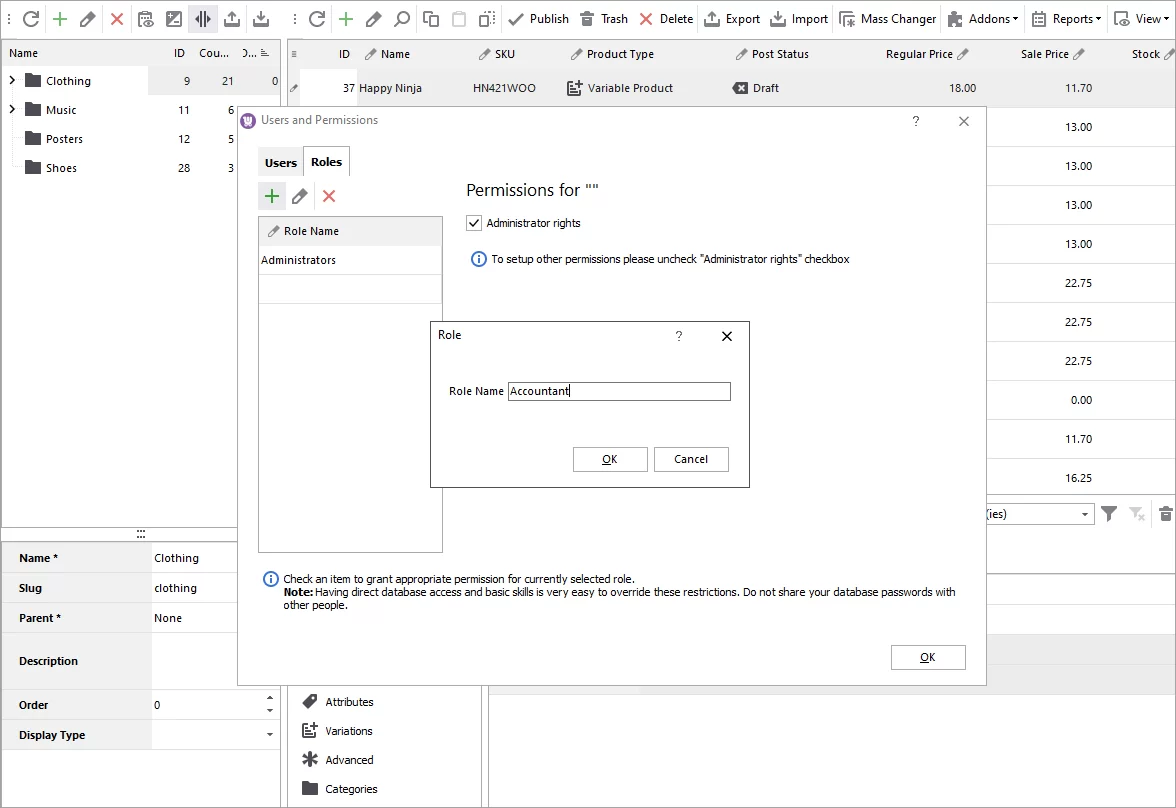Confirm the new role with OK button
The width and height of the screenshot is (1176, 808).
click(x=609, y=459)
